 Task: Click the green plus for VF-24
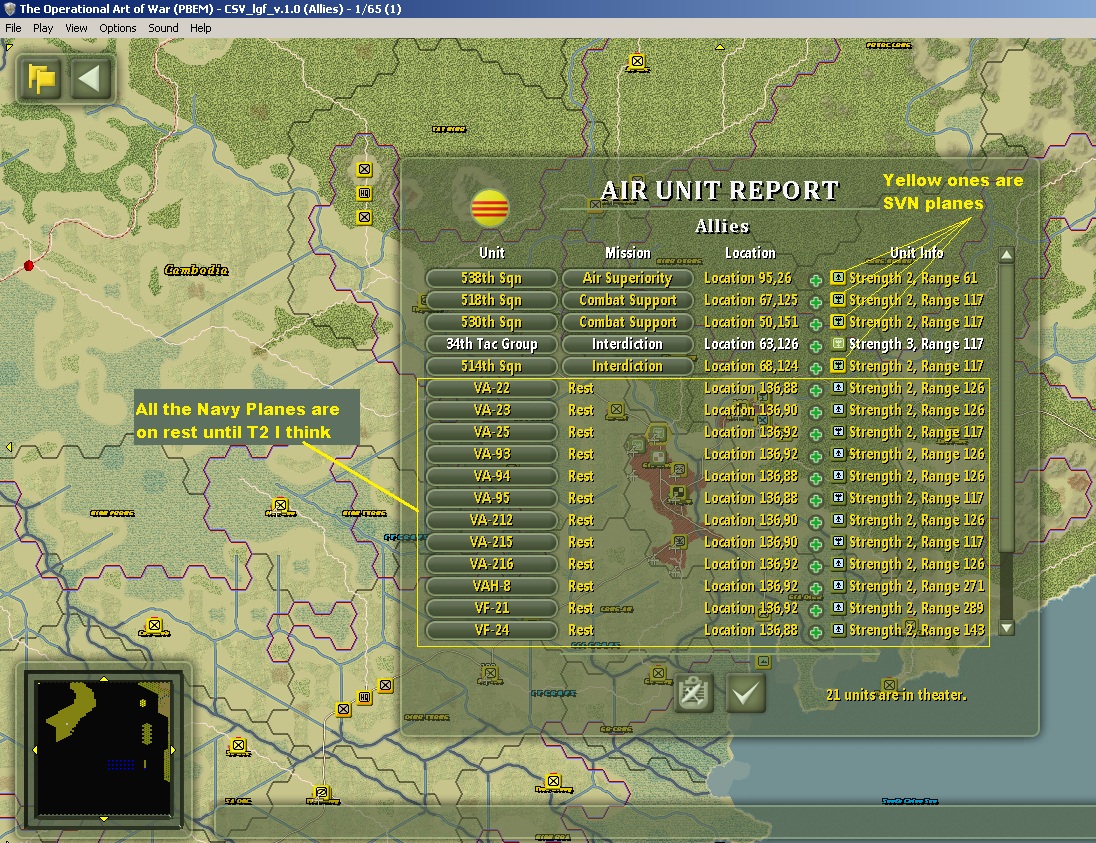point(815,632)
